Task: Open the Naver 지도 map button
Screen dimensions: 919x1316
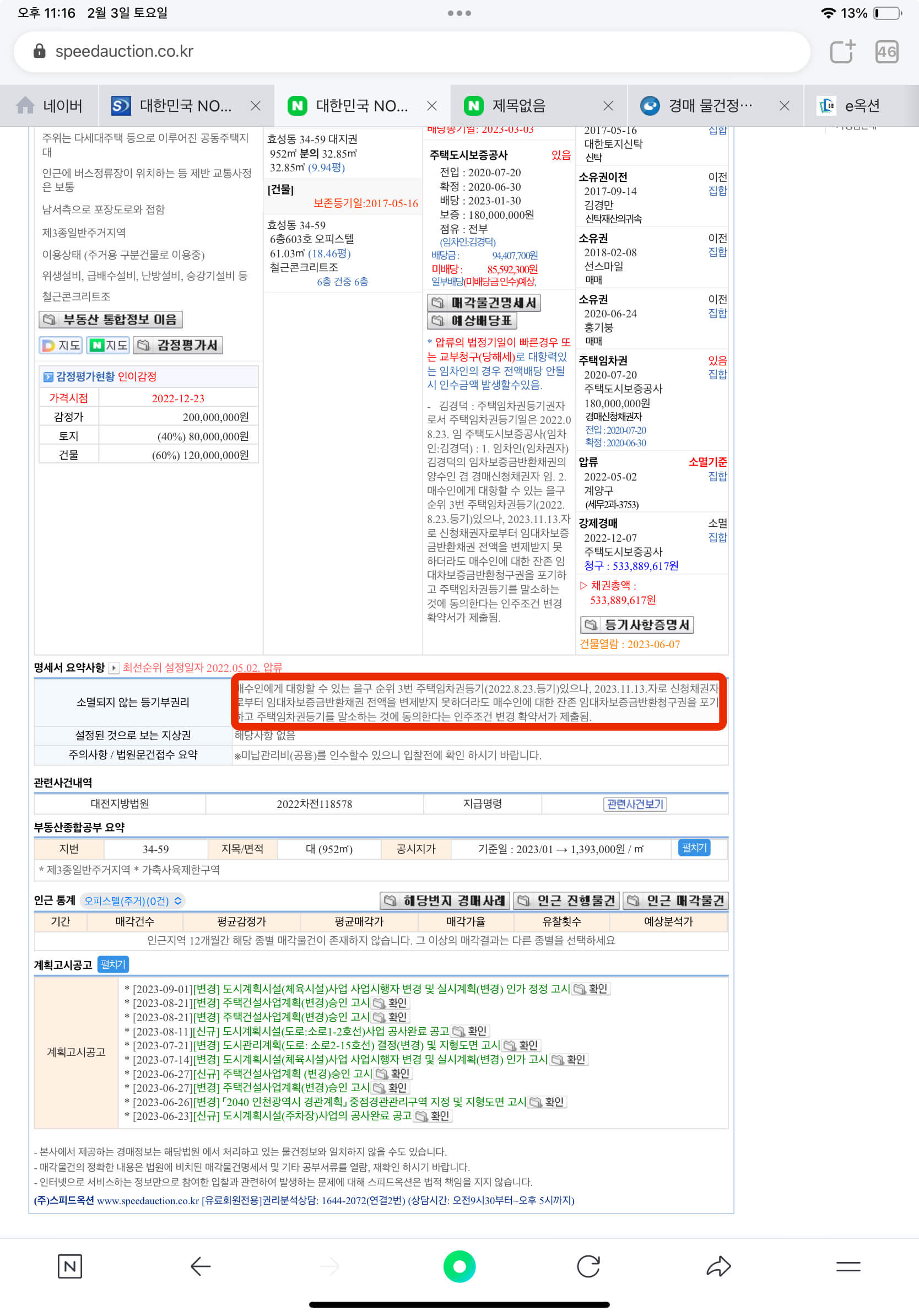Action: tap(108, 345)
